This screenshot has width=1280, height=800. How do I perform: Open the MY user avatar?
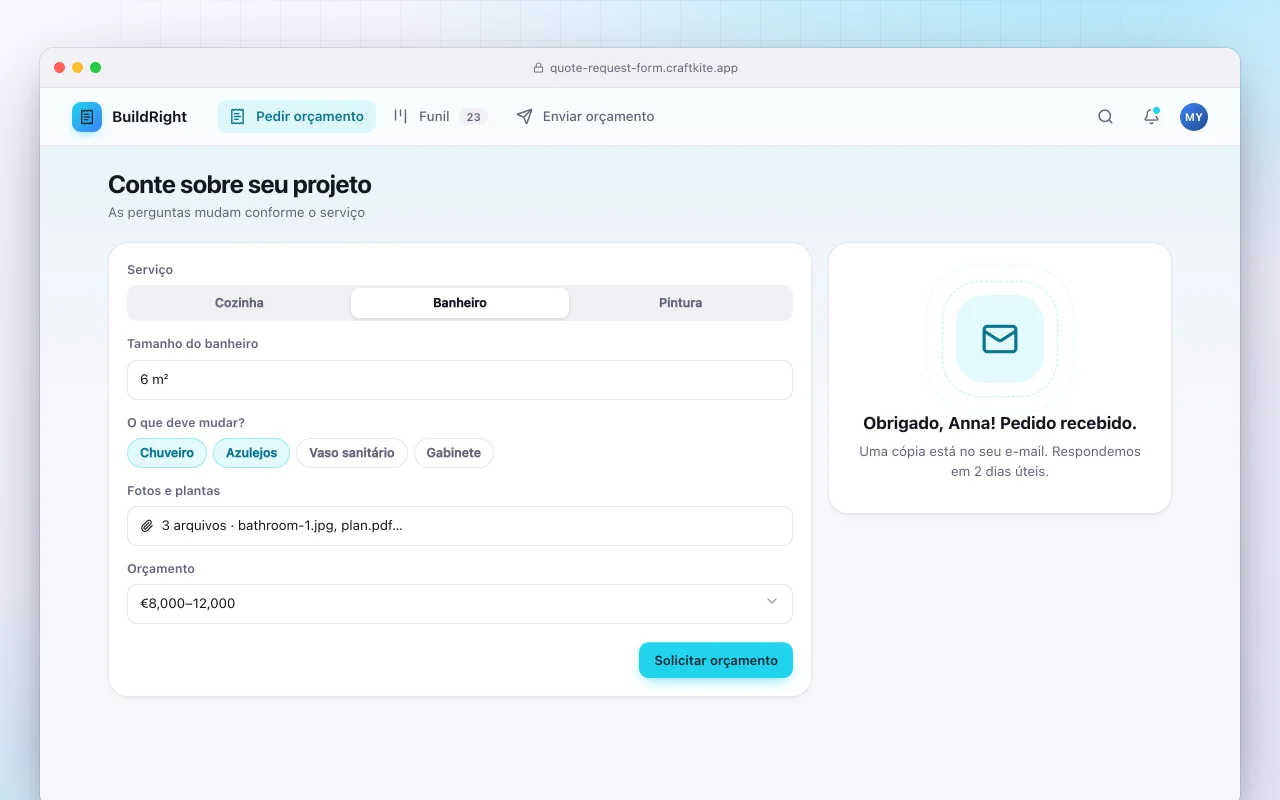tap(1194, 117)
